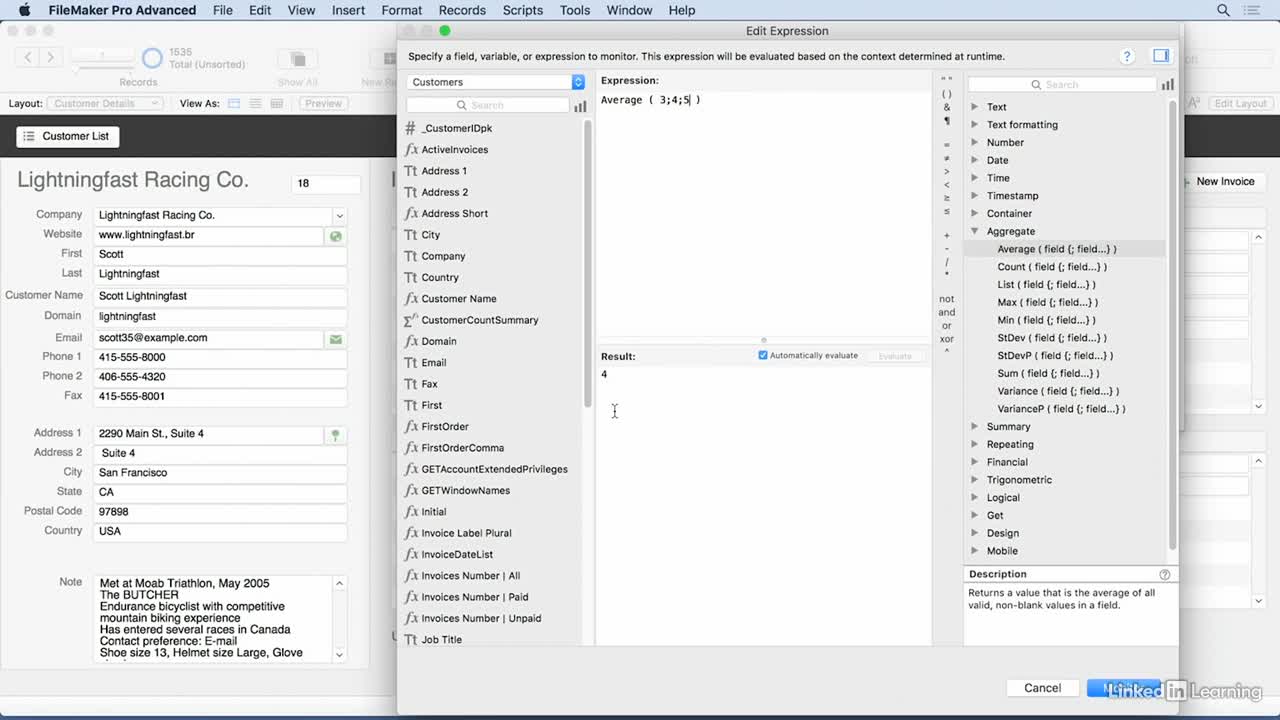The image size is (1280, 720).
Task: Click the email envelope icon beside scott35@example.com
Action: tap(336, 339)
